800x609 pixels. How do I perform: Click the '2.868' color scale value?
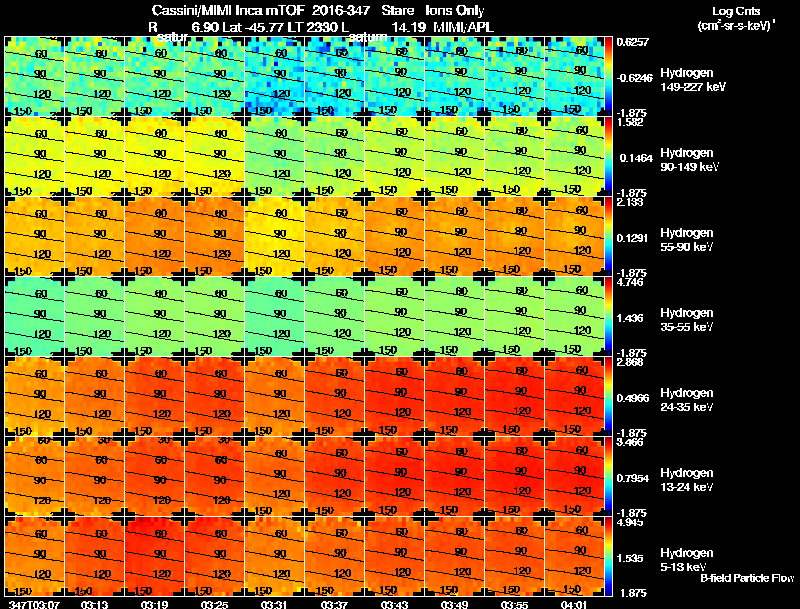point(631,363)
